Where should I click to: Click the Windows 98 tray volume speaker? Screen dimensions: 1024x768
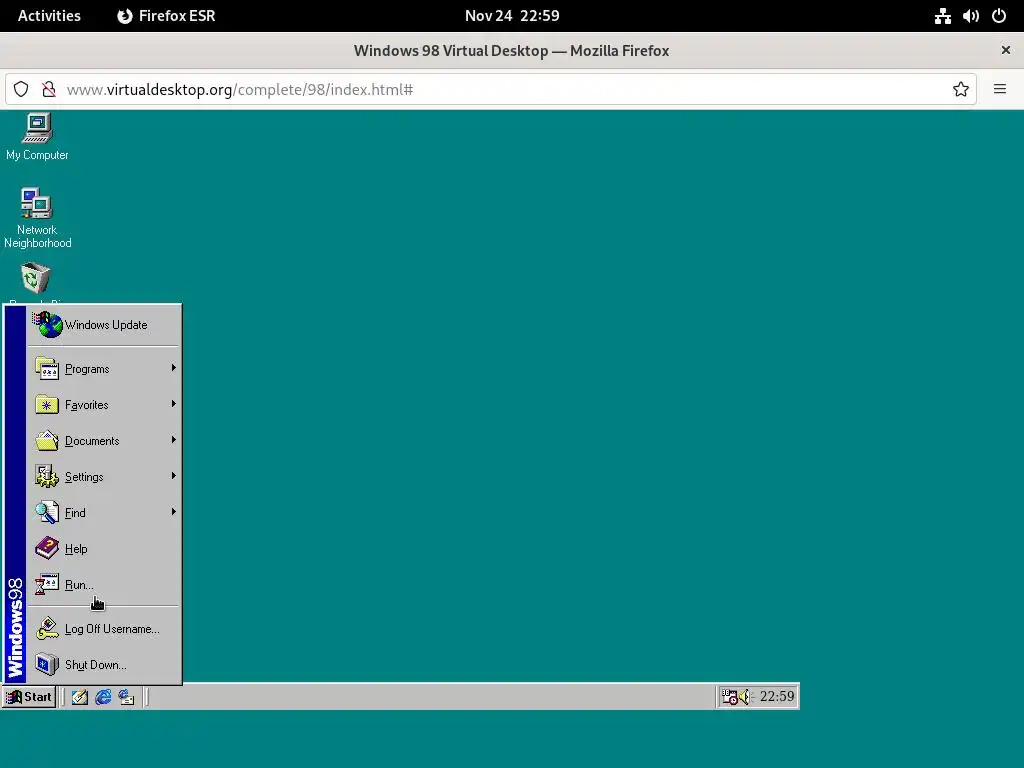coord(745,697)
